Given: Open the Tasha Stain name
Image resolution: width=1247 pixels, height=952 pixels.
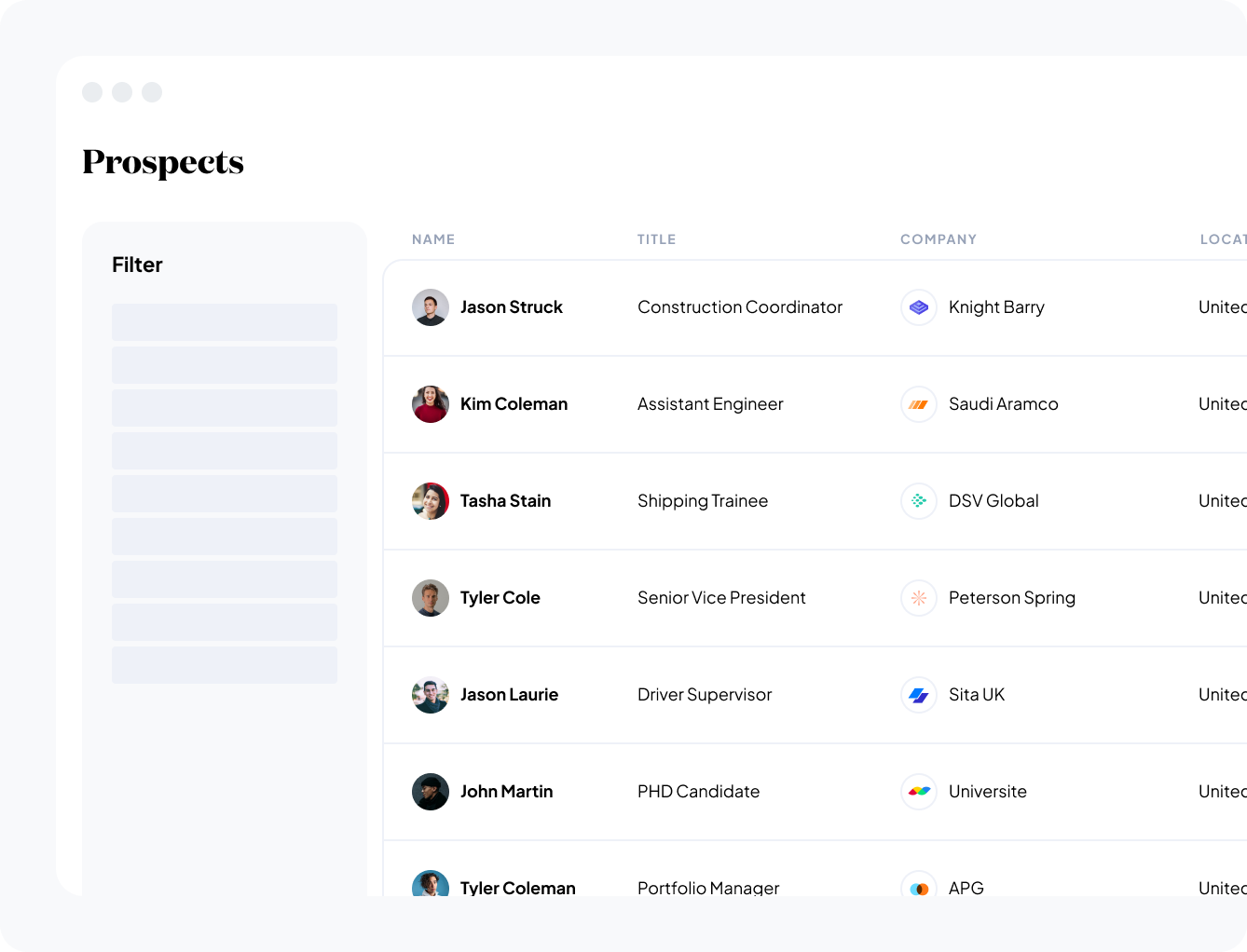Looking at the screenshot, I should point(505,501).
